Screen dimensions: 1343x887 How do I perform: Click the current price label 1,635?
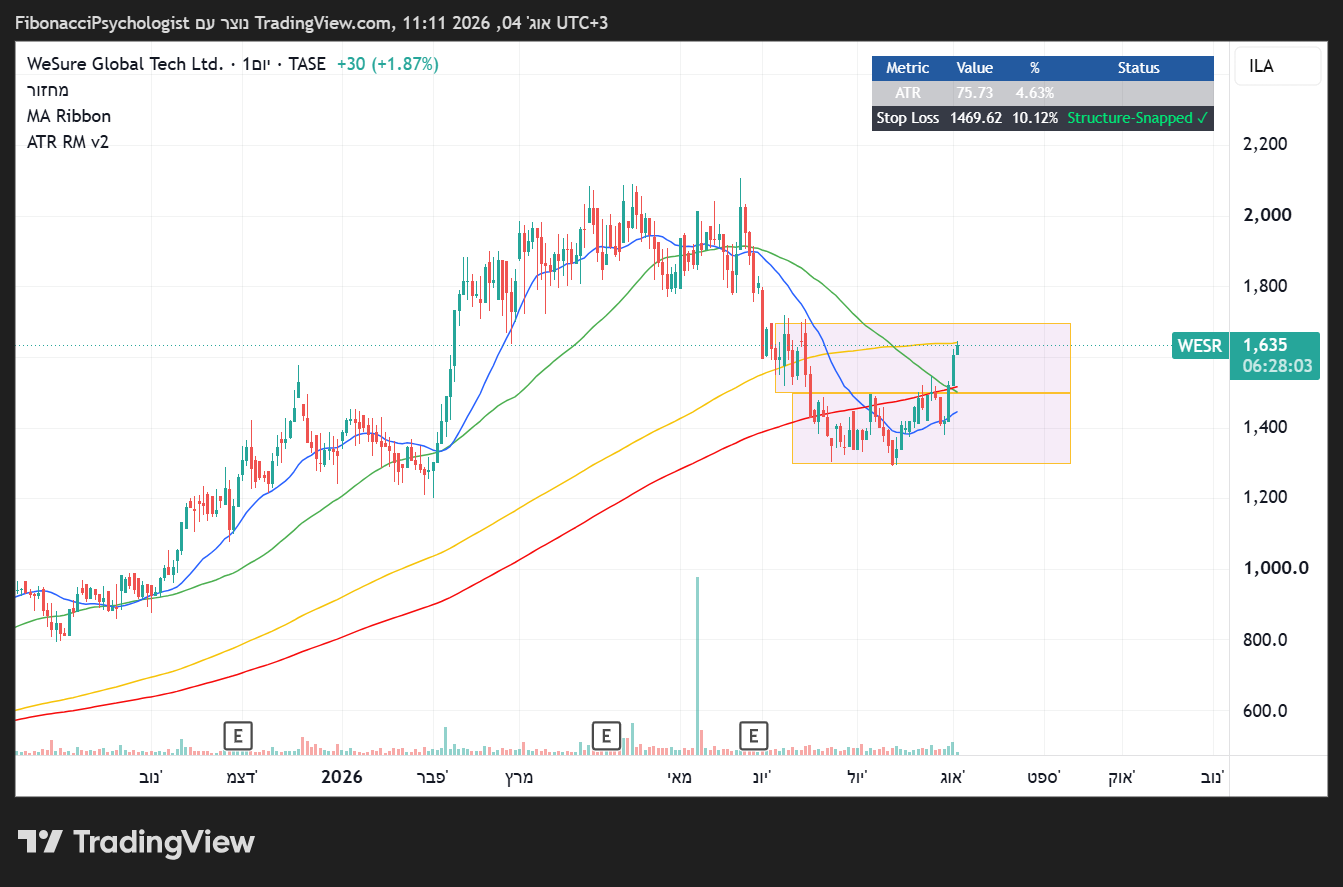coord(1265,345)
